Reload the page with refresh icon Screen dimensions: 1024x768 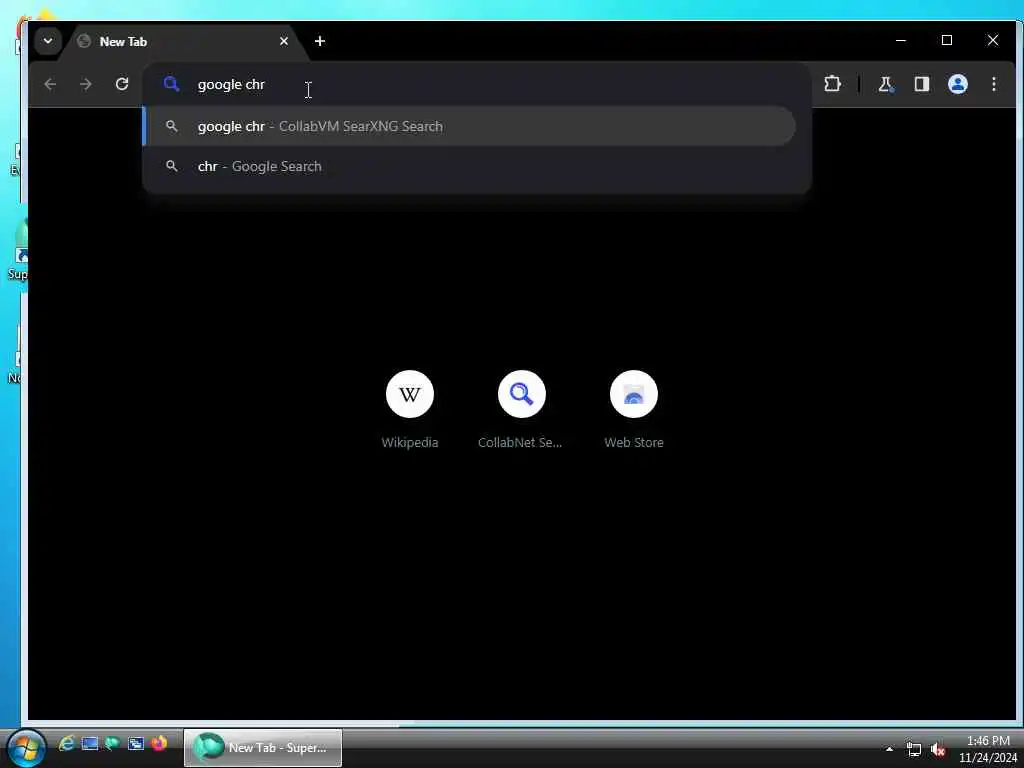click(x=121, y=84)
